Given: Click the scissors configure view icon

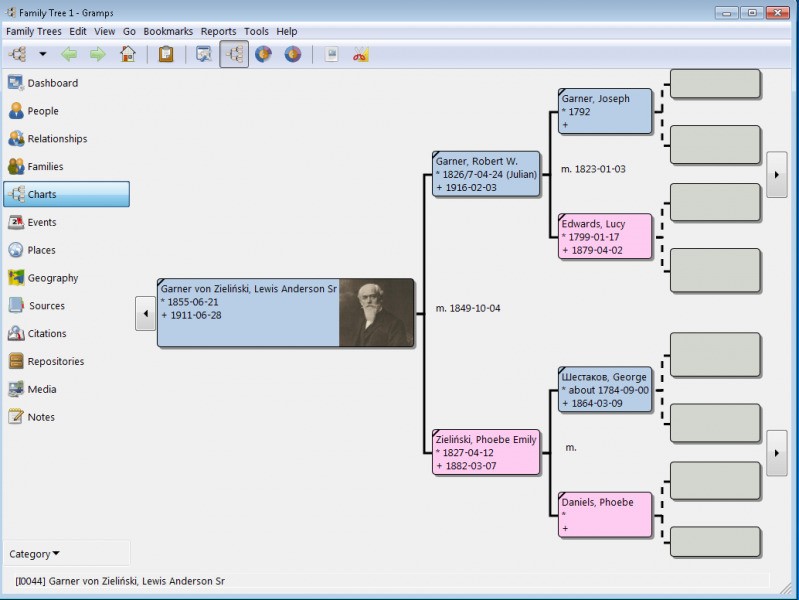Looking at the screenshot, I should (360, 54).
